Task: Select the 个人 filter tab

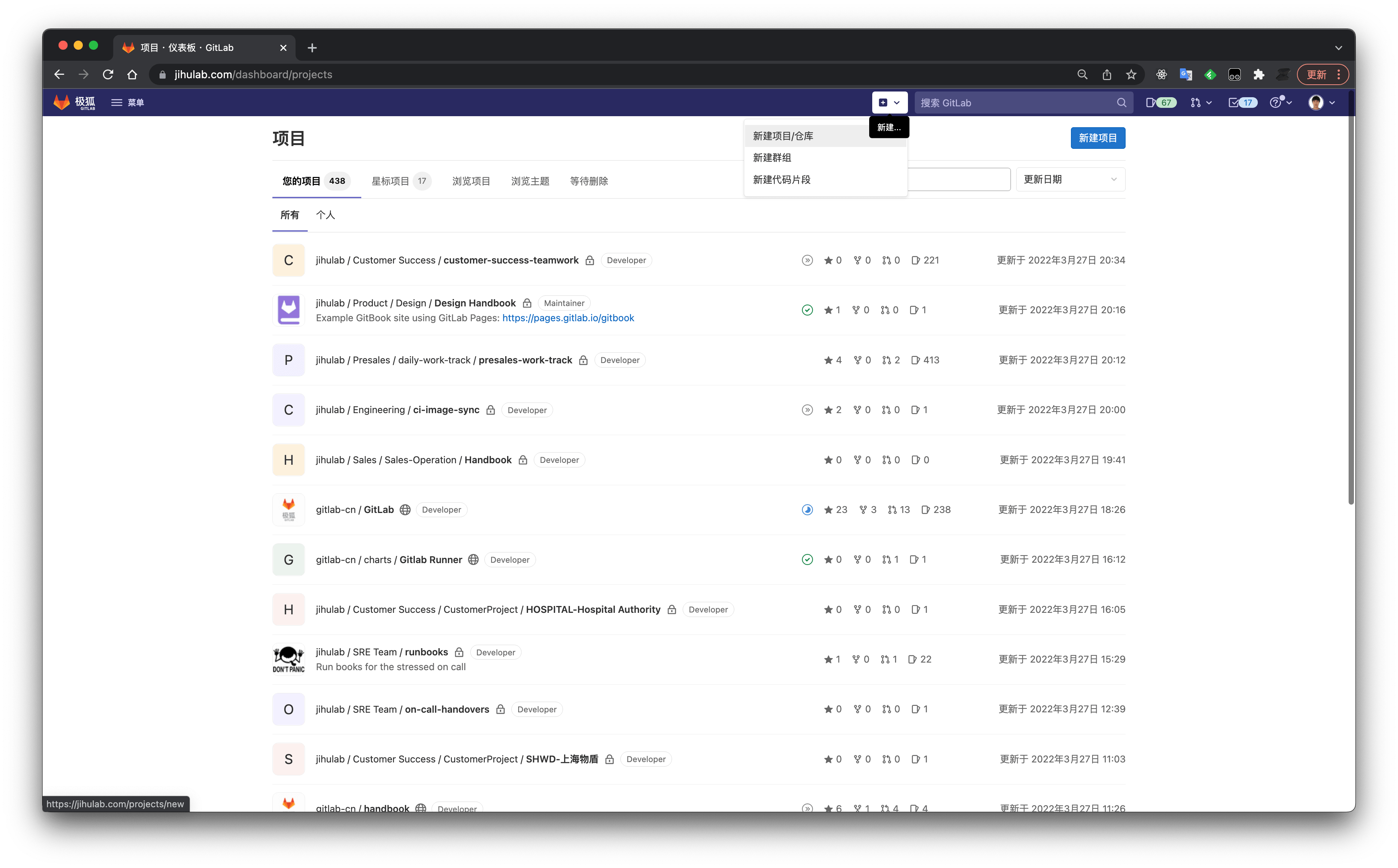Action: [326, 215]
